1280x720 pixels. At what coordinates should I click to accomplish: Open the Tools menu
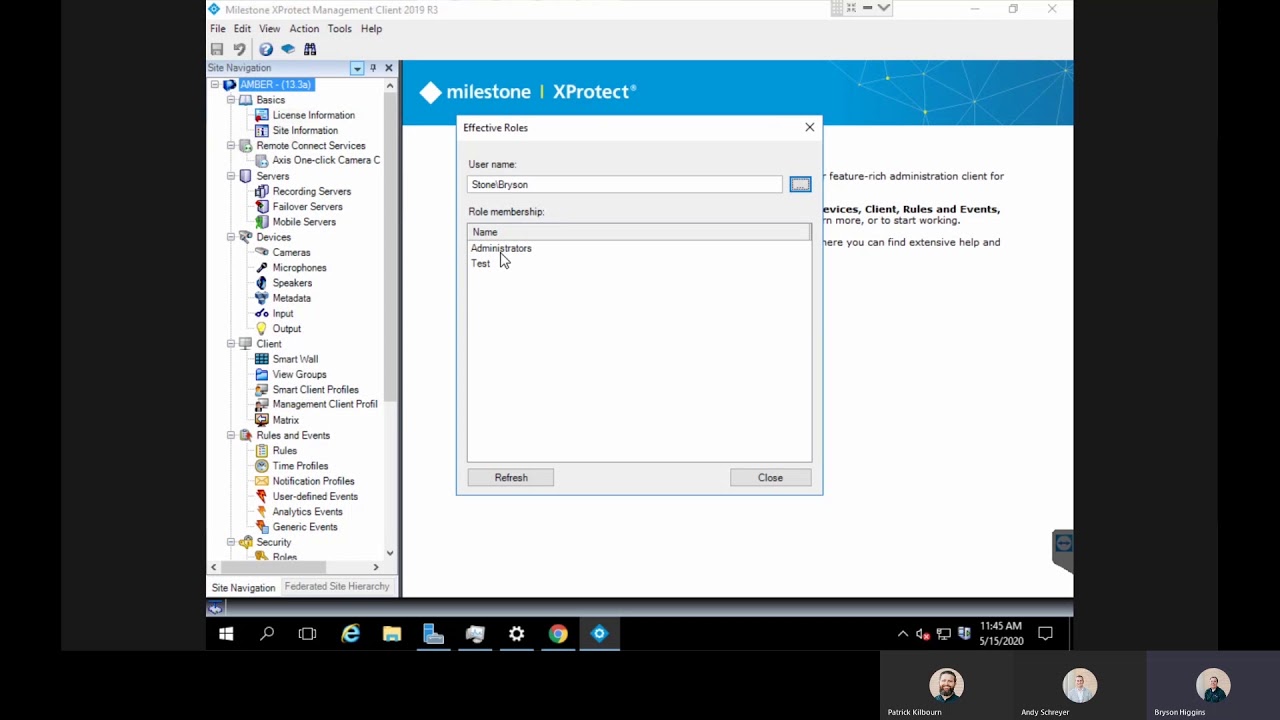[x=339, y=29]
